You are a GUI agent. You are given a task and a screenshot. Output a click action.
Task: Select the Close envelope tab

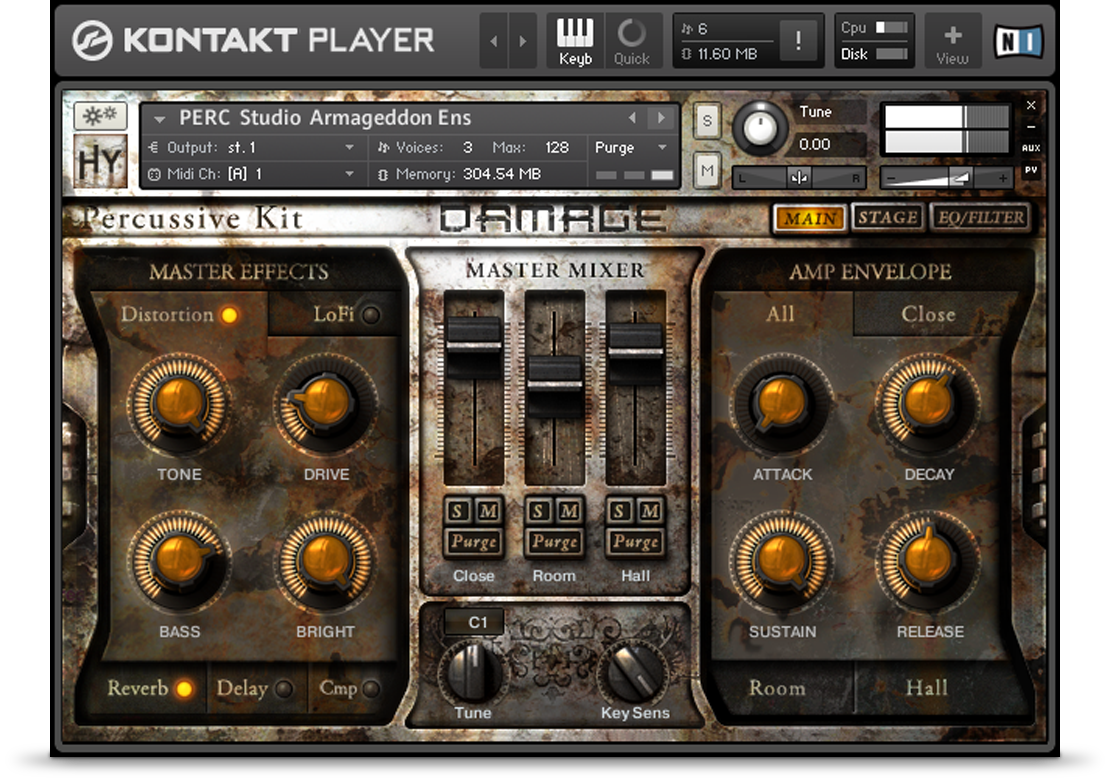tap(928, 314)
